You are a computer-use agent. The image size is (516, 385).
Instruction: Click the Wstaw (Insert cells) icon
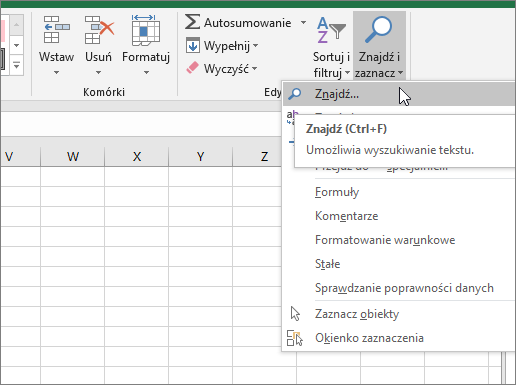pyautogui.click(x=56, y=30)
